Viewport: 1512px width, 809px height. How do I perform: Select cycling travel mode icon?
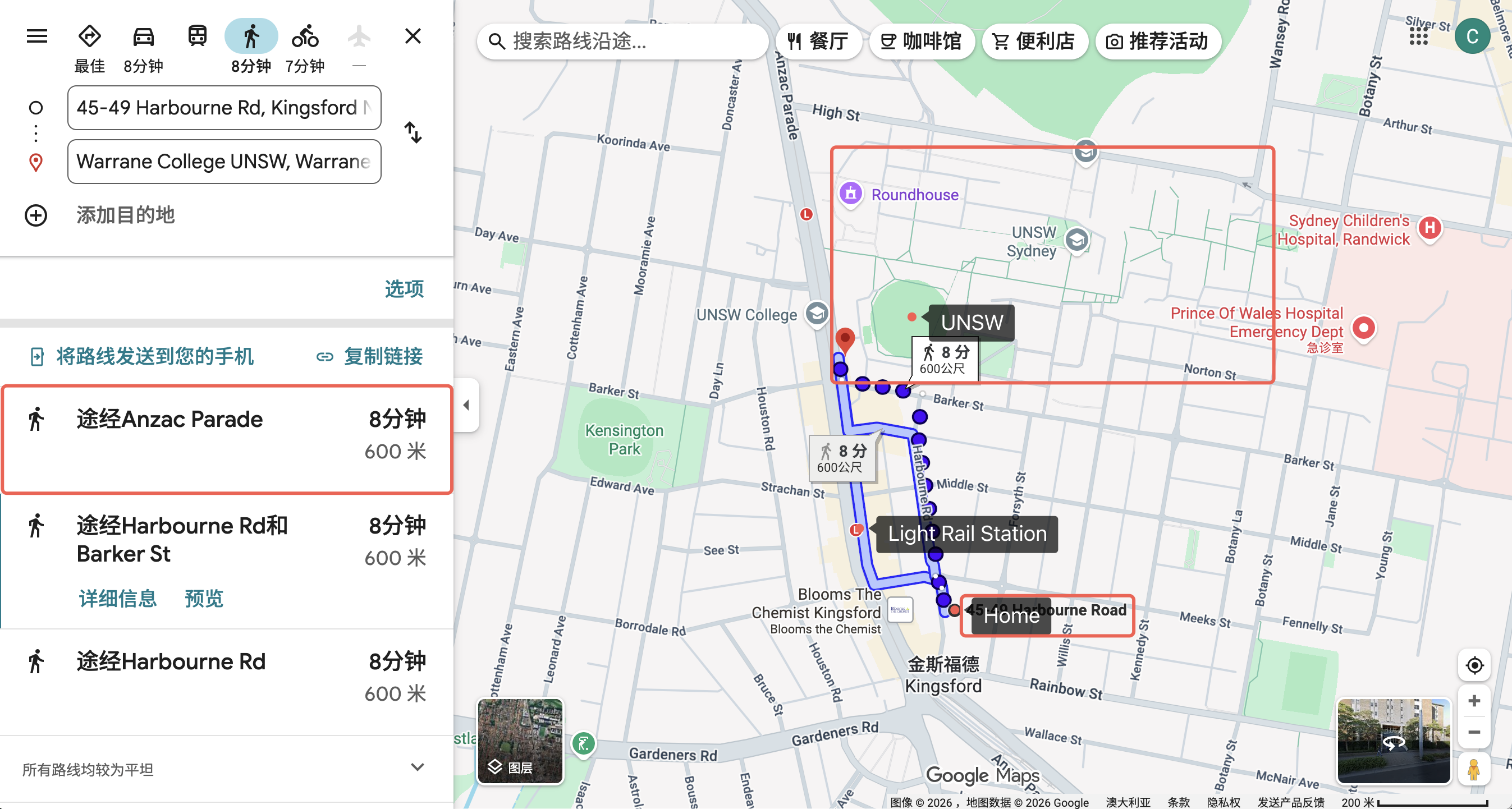(305, 36)
